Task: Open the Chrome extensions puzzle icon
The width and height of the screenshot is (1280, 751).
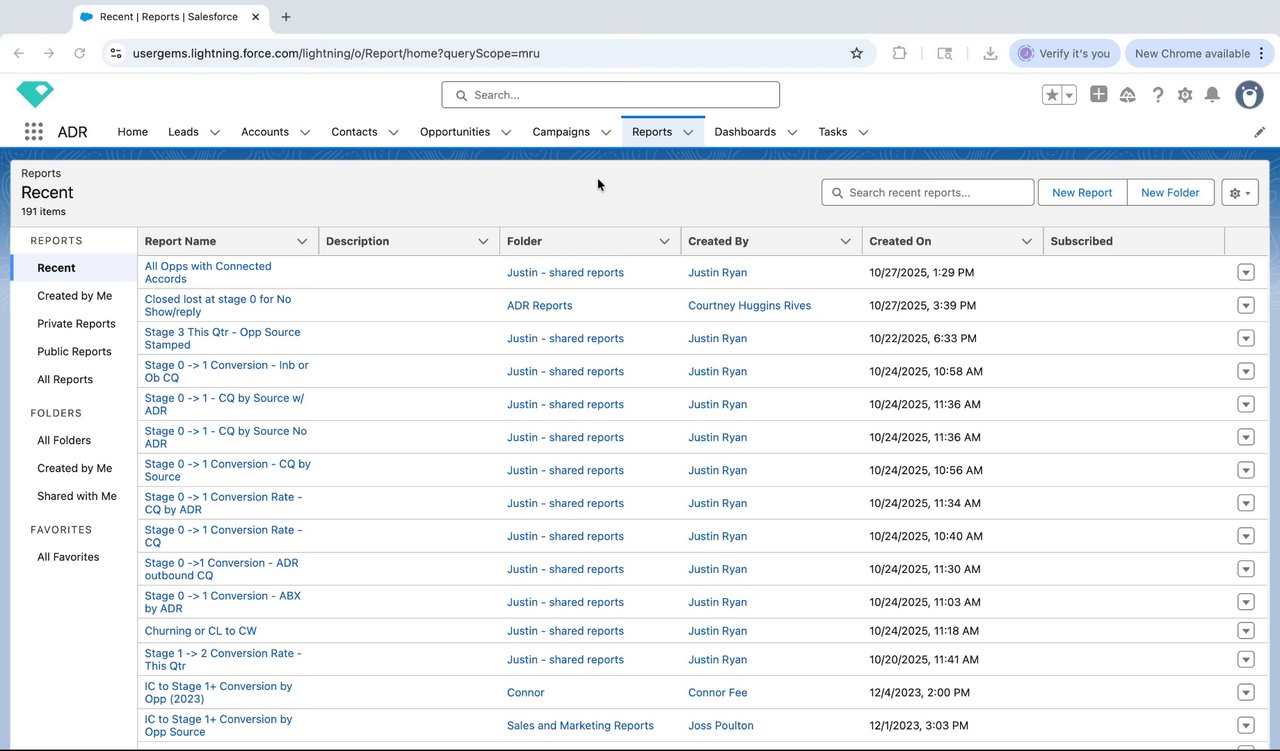Action: click(899, 53)
